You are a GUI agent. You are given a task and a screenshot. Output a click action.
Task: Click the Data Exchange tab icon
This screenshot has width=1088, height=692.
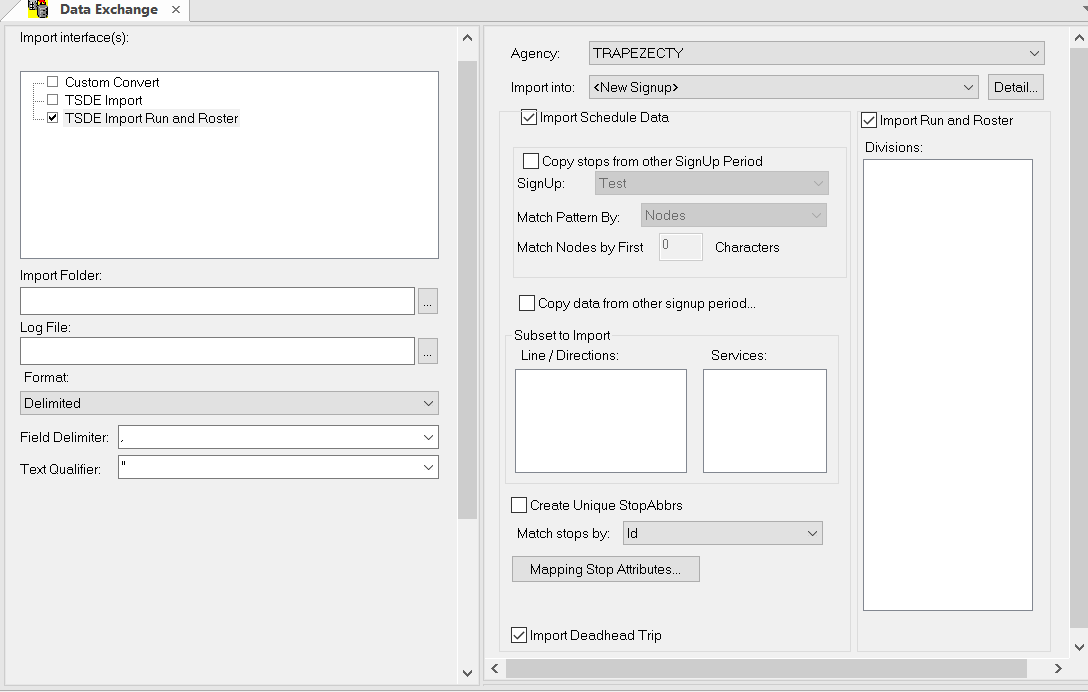click(39, 10)
